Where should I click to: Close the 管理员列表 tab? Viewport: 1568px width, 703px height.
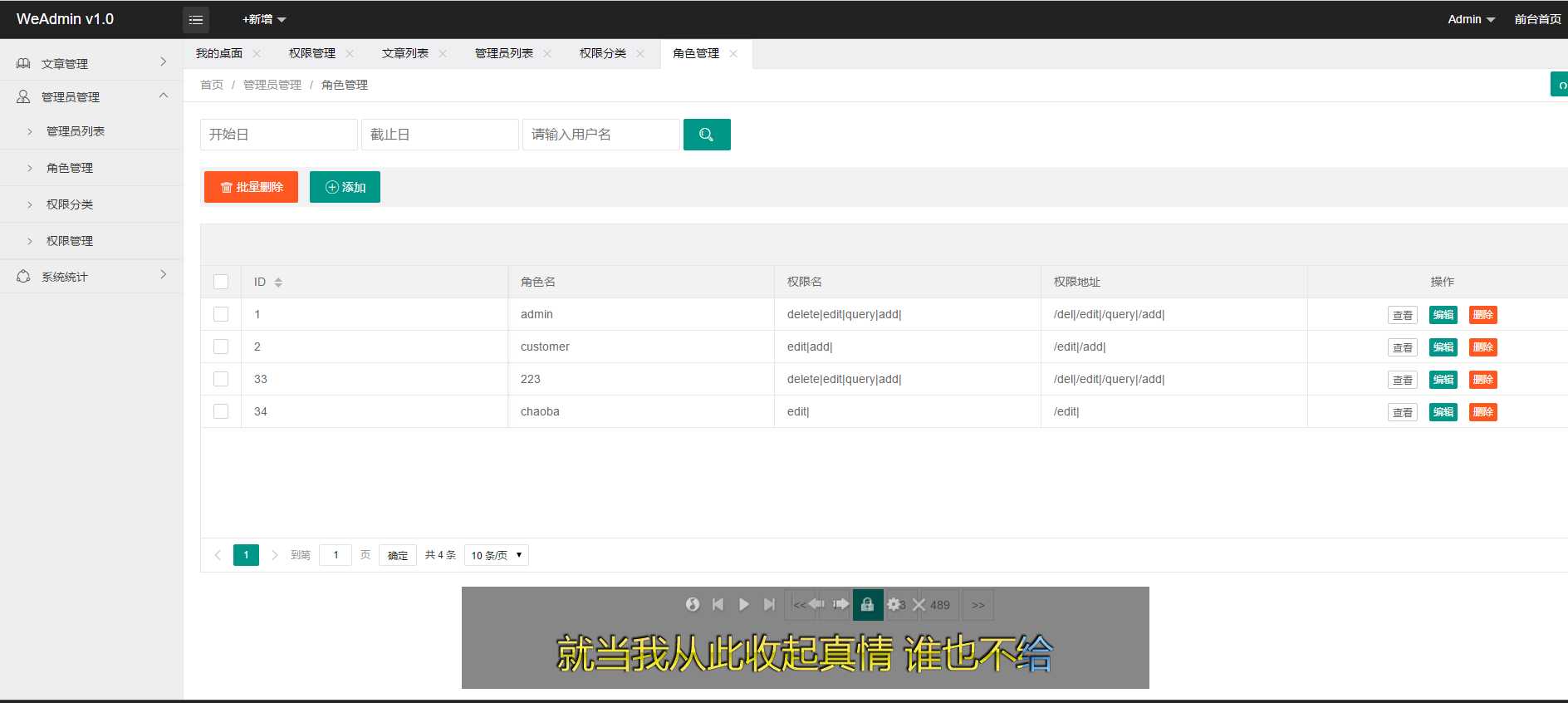point(547,53)
